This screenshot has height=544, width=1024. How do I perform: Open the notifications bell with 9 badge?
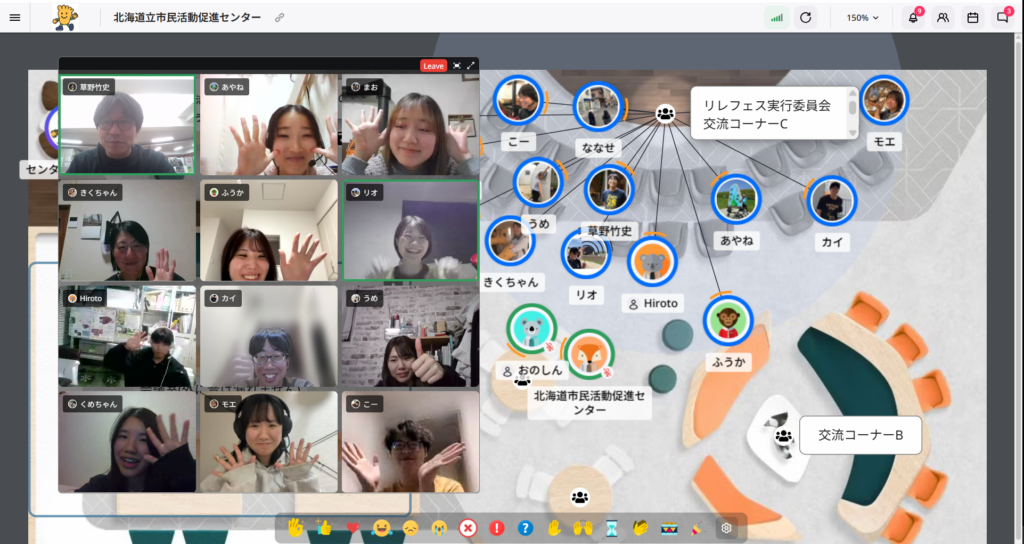point(913,17)
